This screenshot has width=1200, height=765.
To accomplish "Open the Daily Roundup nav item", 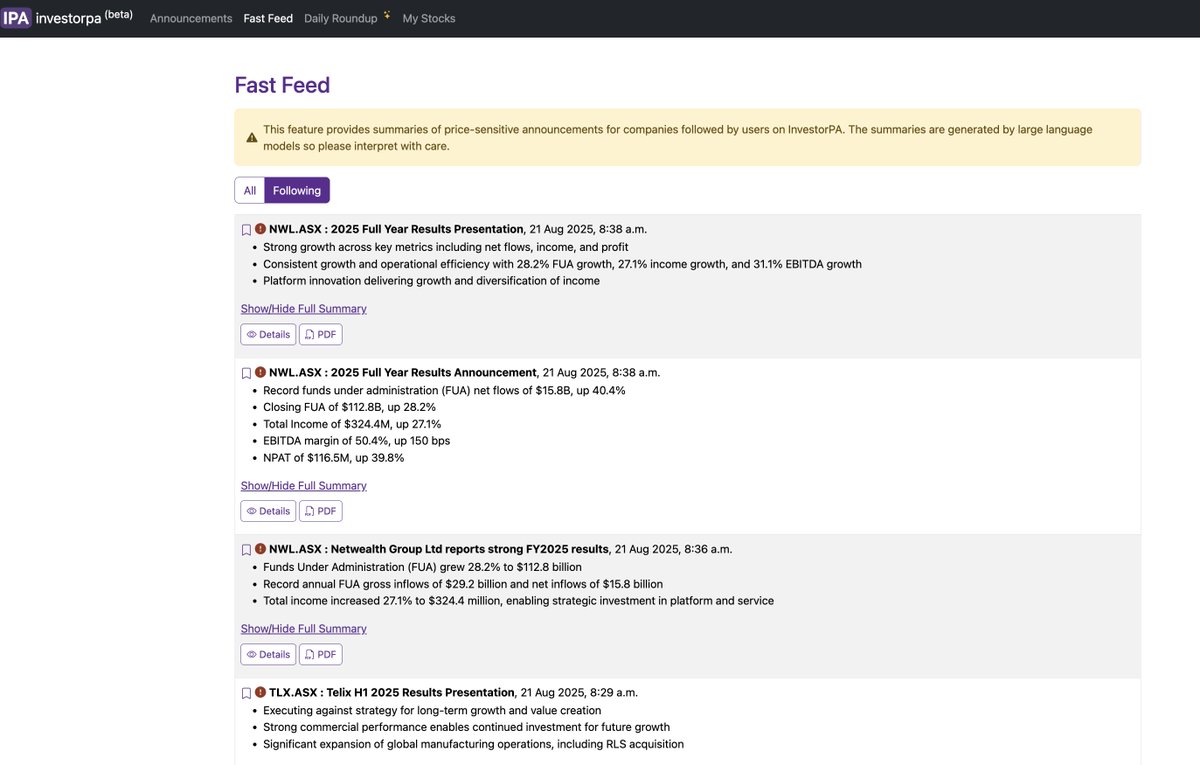I will [341, 18].
